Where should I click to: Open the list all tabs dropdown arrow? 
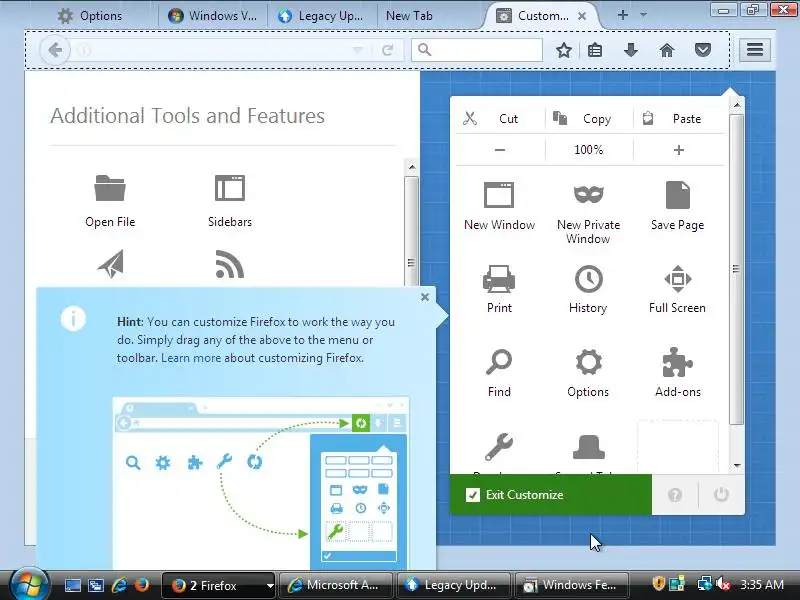tap(643, 15)
